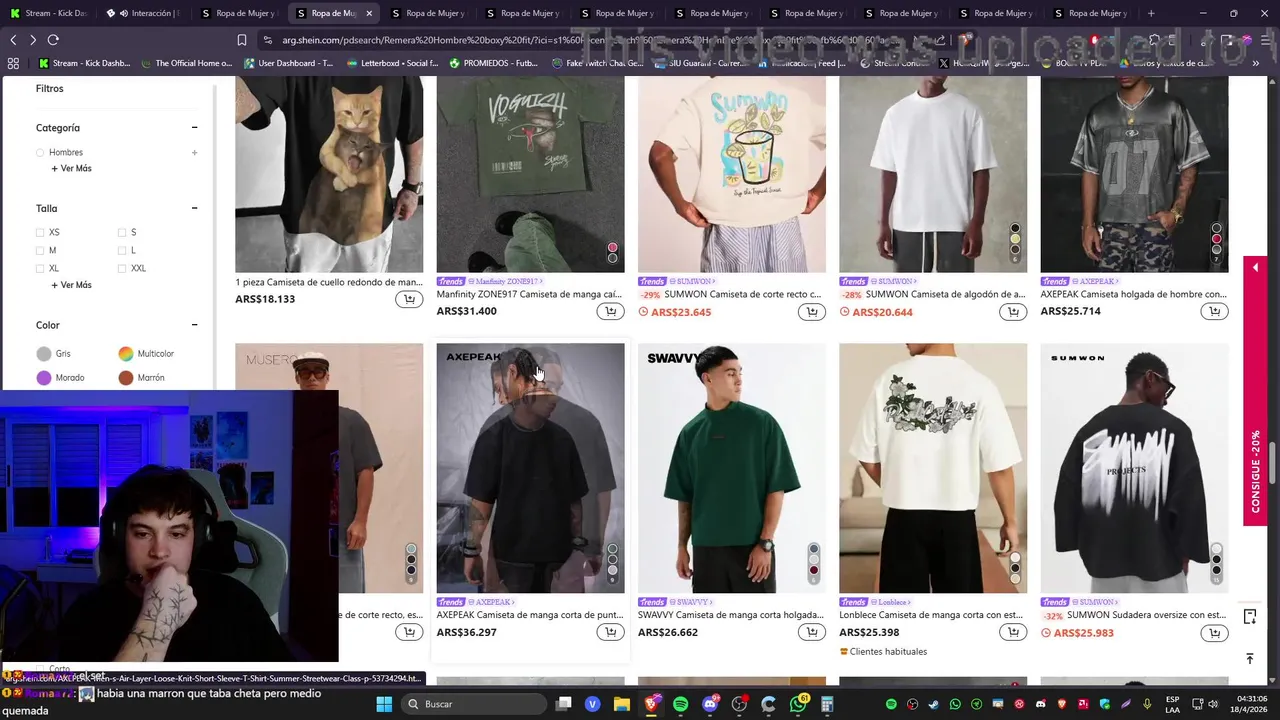Close the active Ropa de Mujer tab
The image size is (1280, 720).
(x=369, y=13)
